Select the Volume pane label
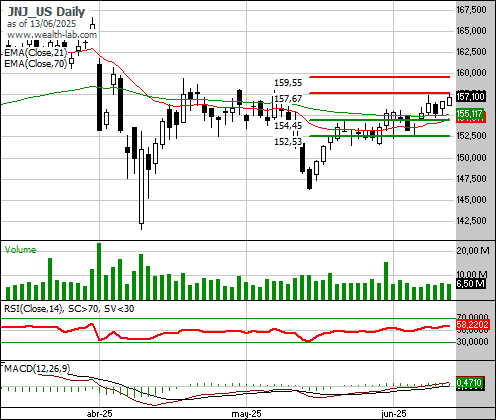The image size is (496, 420). pos(20,250)
